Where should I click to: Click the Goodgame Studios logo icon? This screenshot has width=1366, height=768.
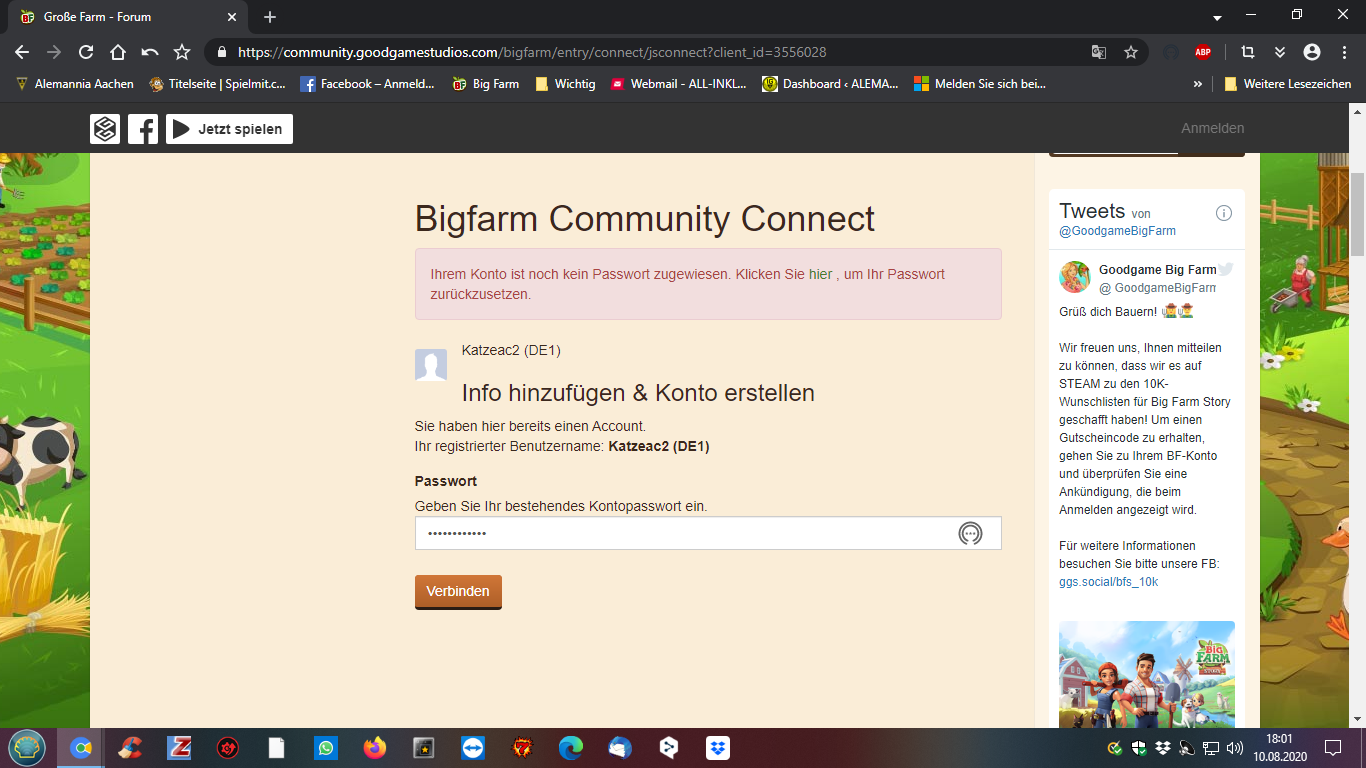105,129
